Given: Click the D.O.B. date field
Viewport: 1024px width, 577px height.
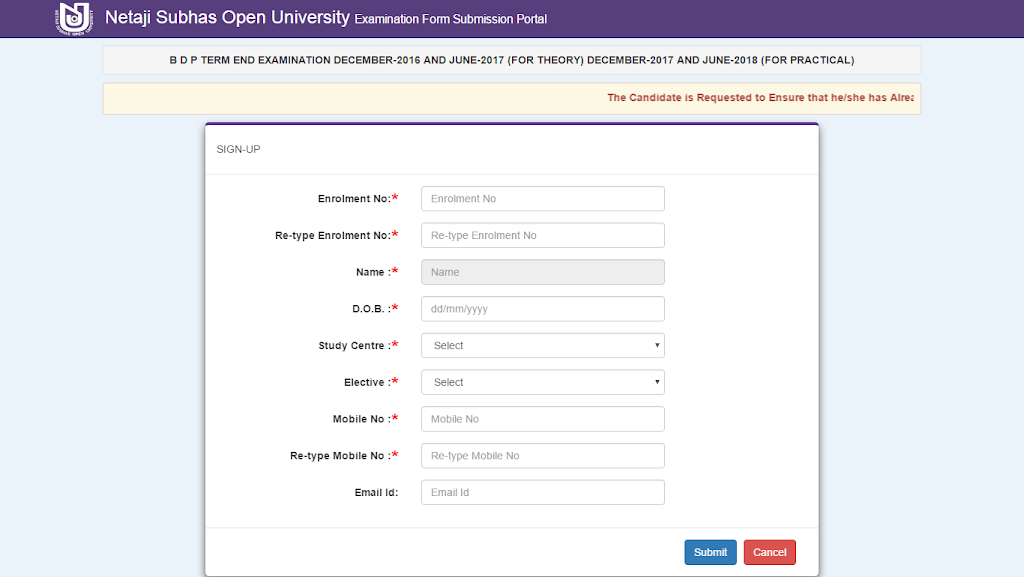Looking at the screenshot, I should 543,309.
